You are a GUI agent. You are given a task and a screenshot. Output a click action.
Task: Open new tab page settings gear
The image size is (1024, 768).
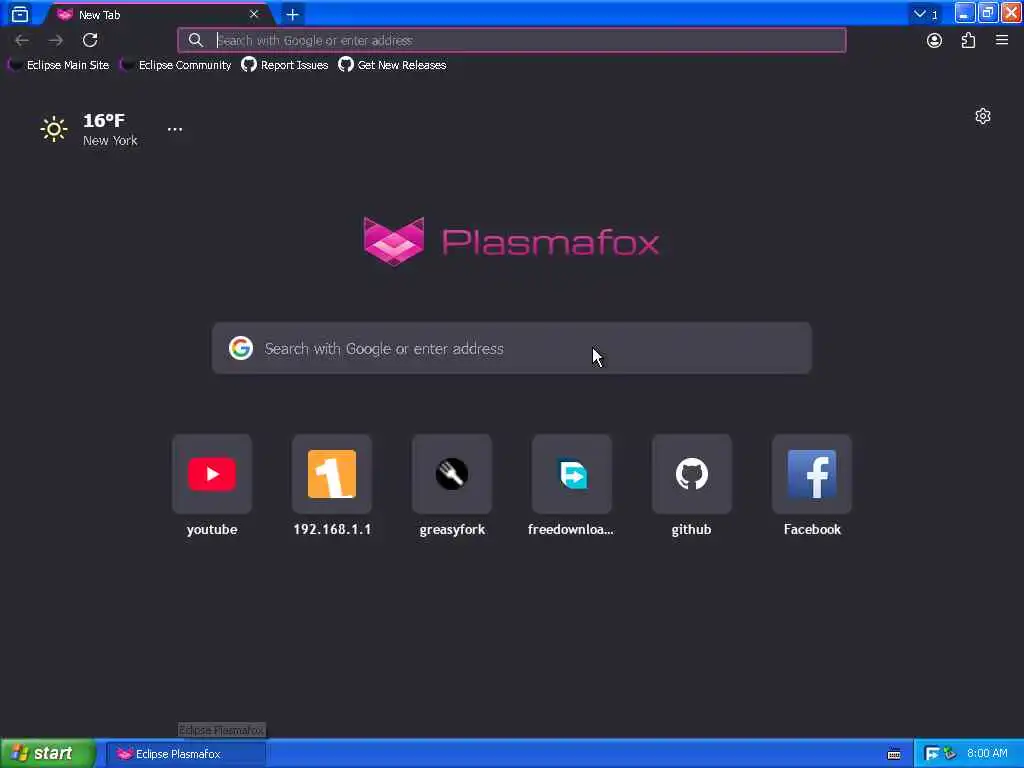[983, 116]
